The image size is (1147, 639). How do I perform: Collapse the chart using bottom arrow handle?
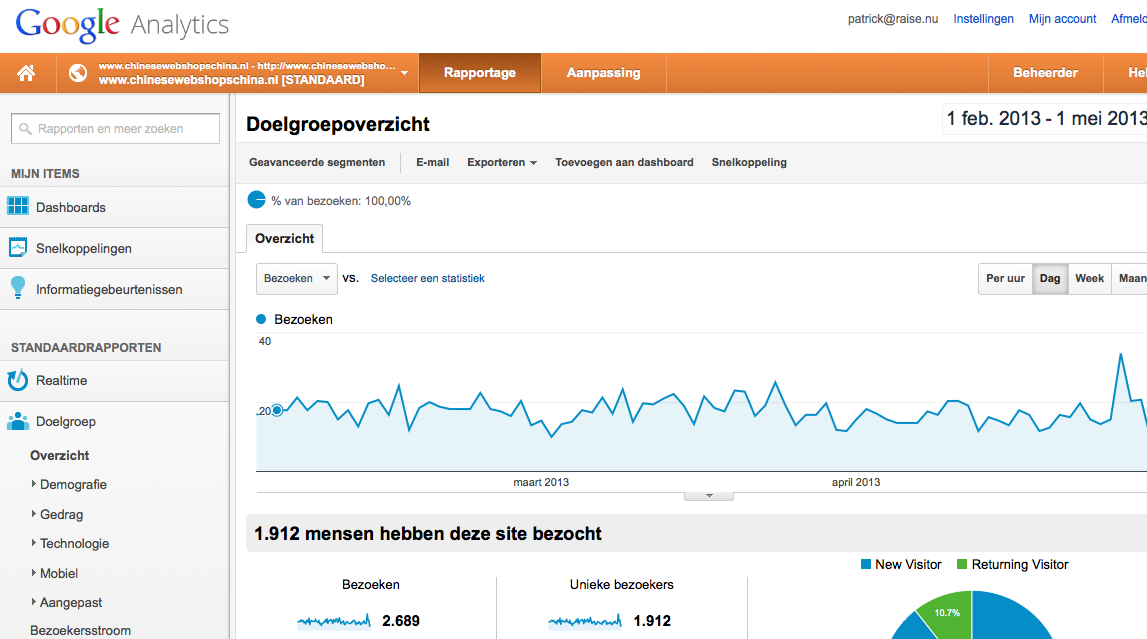[x=709, y=496]
